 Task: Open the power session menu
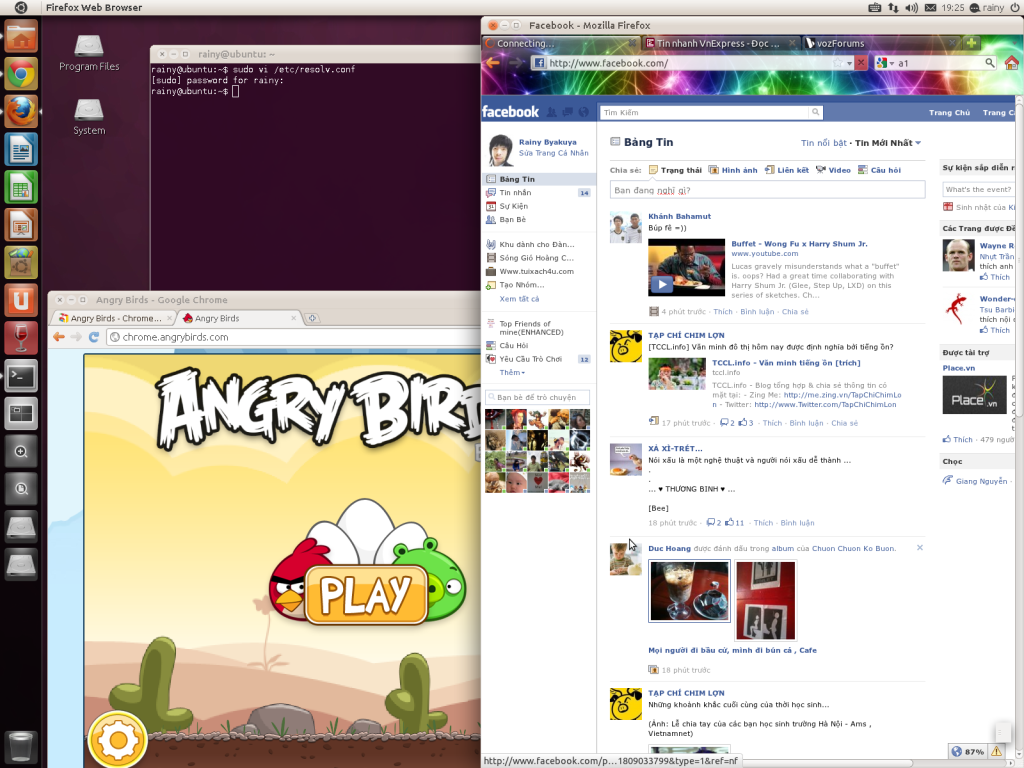(1015, 8)
